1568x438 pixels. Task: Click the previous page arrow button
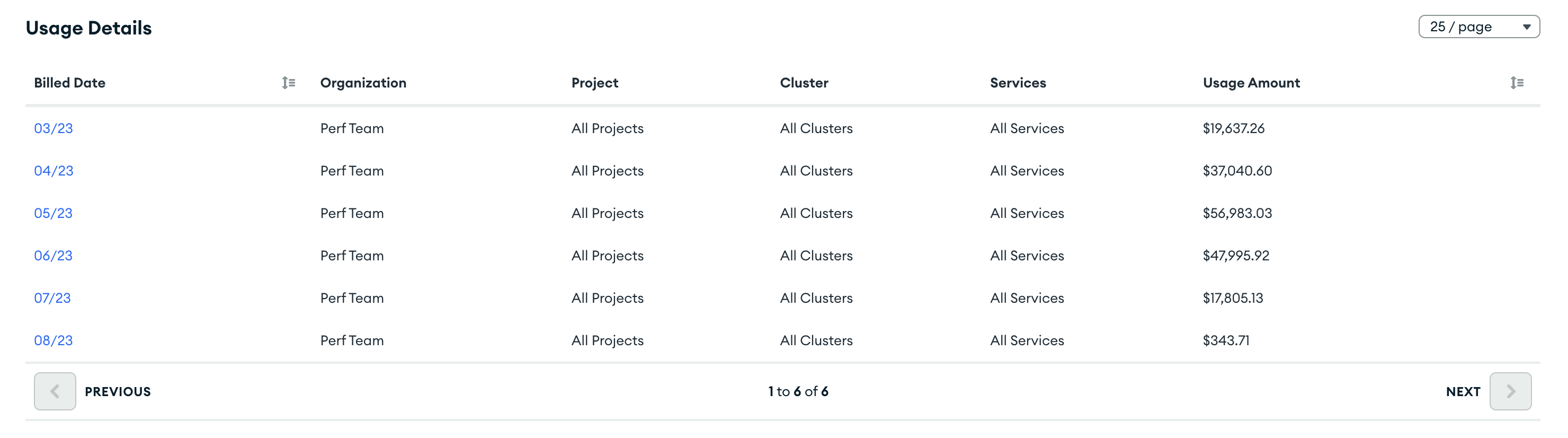(55, 391)
